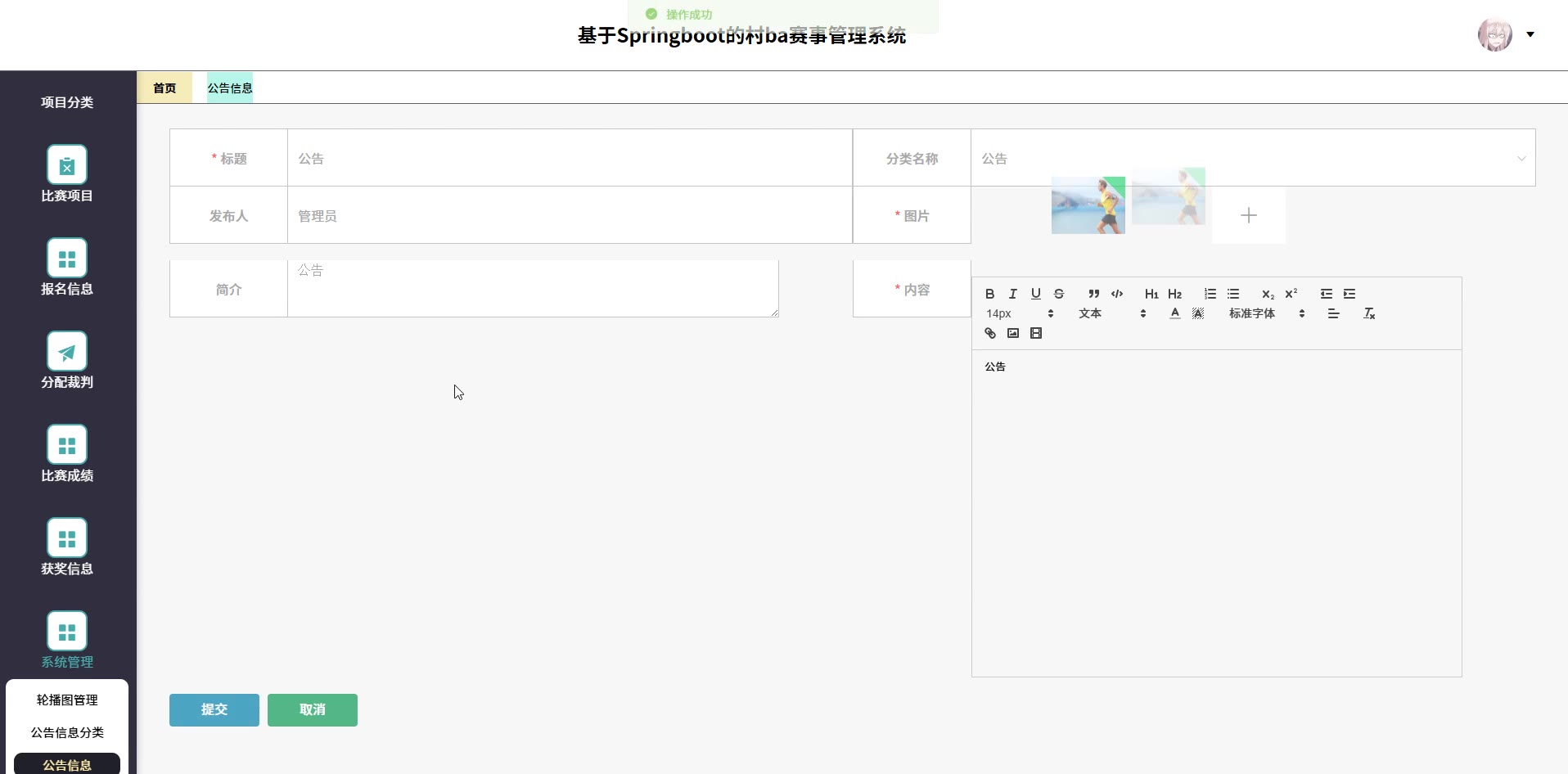Select 轮播图管理 submenu item
Image resolution: width=1568 pixels, height=774 pixels.
(x=67, y=700)
